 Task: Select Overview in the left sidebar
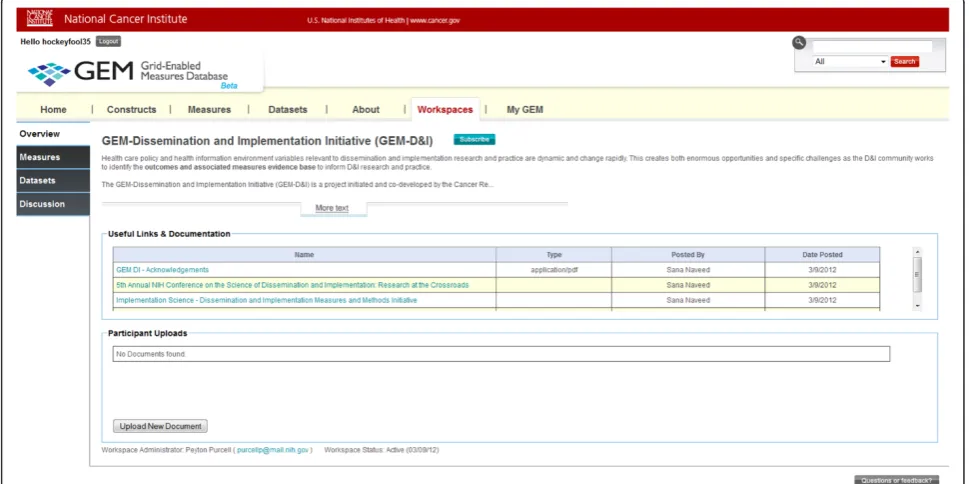click(53, 134)
